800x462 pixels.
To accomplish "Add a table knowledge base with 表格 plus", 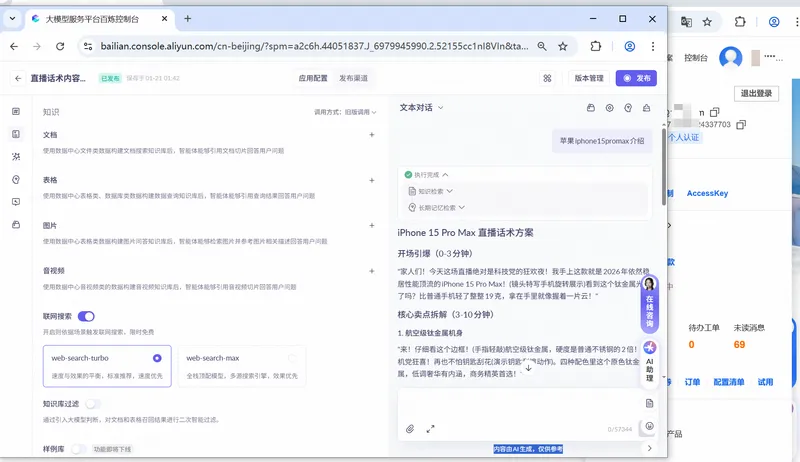I will [371, 180].
